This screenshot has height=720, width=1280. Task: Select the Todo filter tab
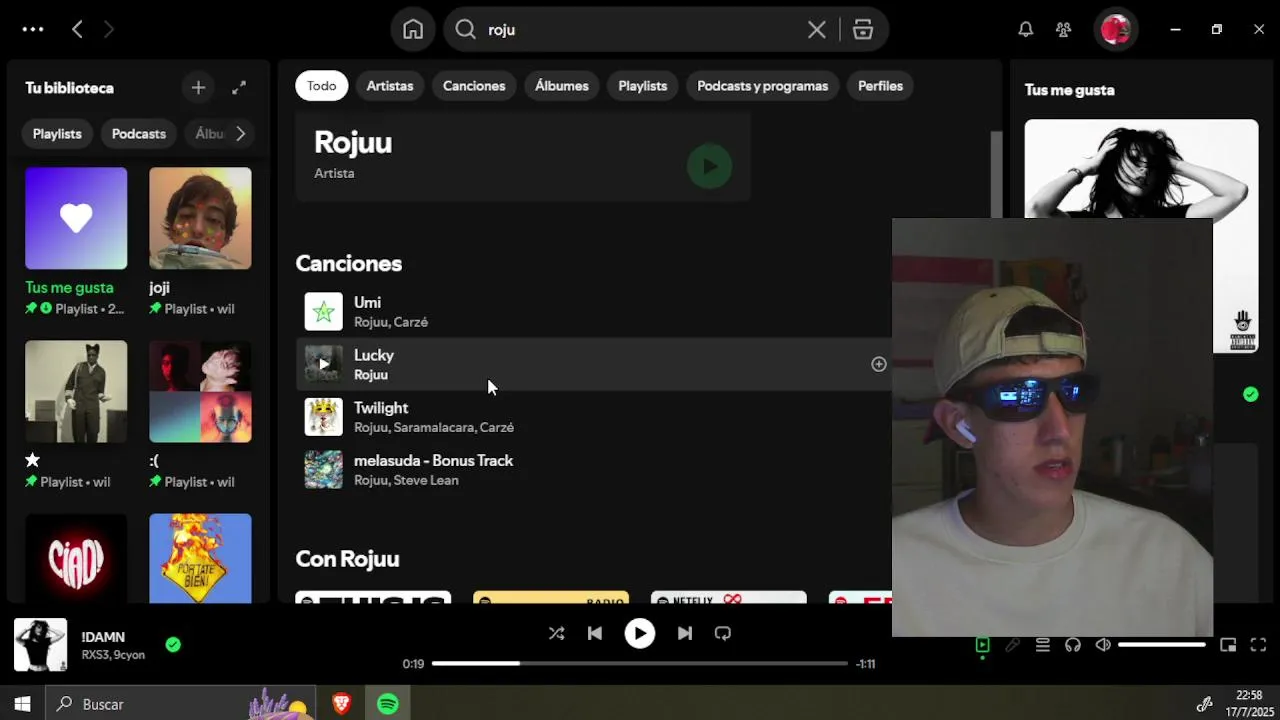(321, 86)
